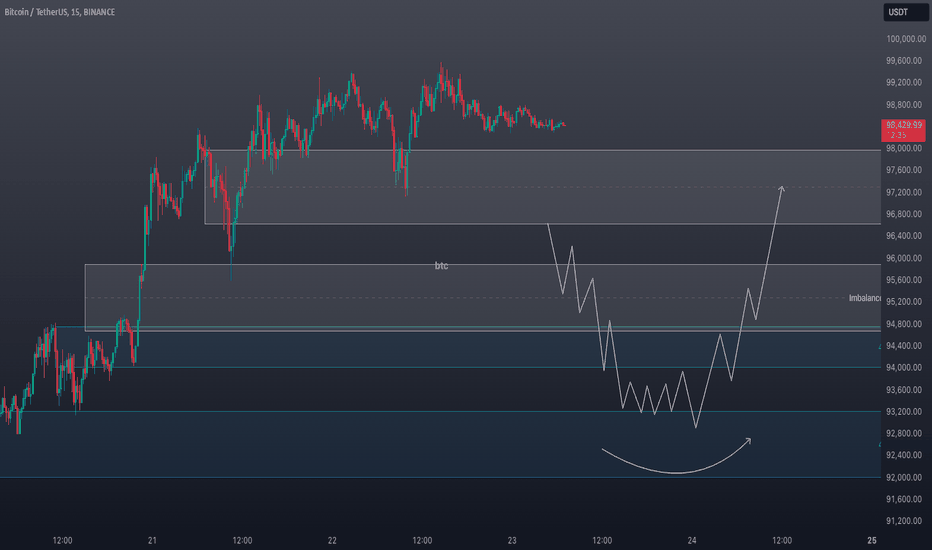Select the 'btc' zone label
This screenshot has height=550, width=932.
click(x=441, y=266)
